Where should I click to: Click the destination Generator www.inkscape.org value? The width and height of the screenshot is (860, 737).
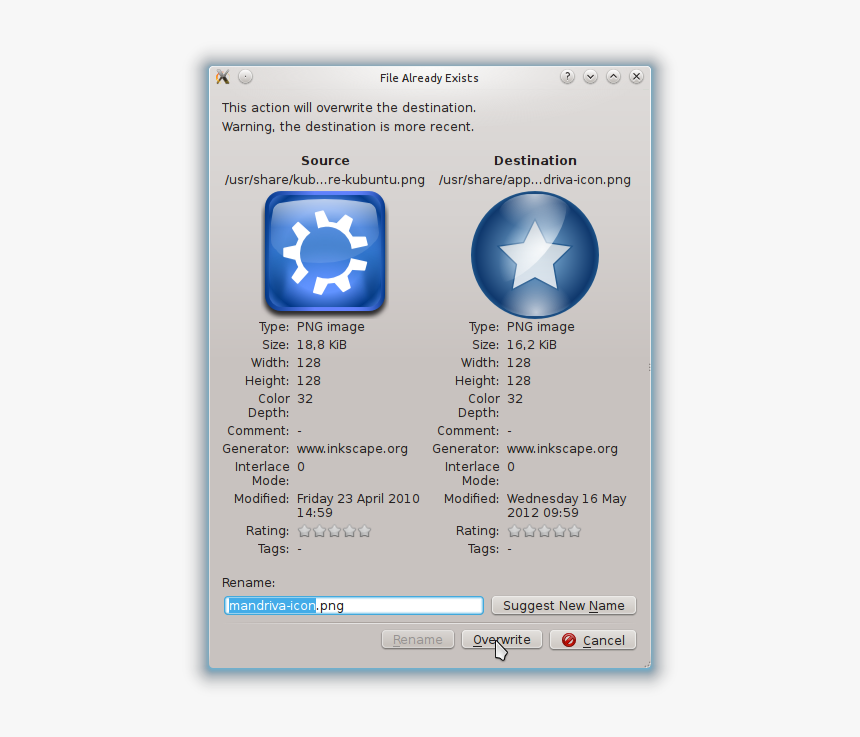click(562, 449)
